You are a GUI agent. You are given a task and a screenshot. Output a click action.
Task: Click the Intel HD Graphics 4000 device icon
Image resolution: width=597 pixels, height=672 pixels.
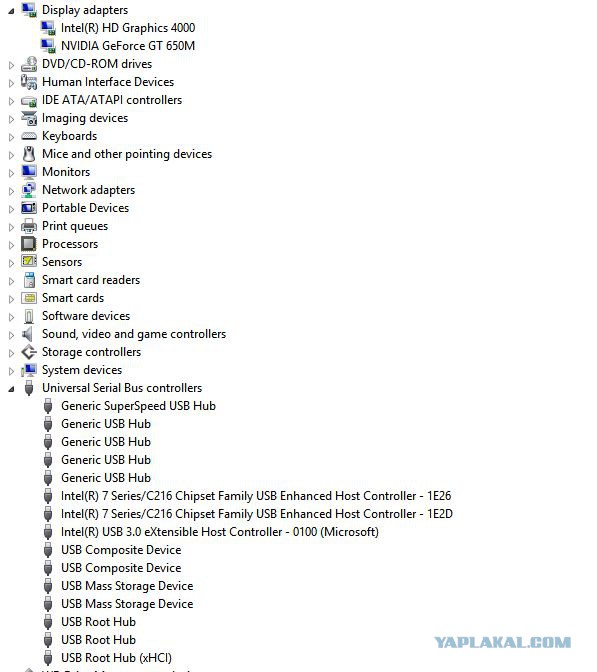point(48,28)
